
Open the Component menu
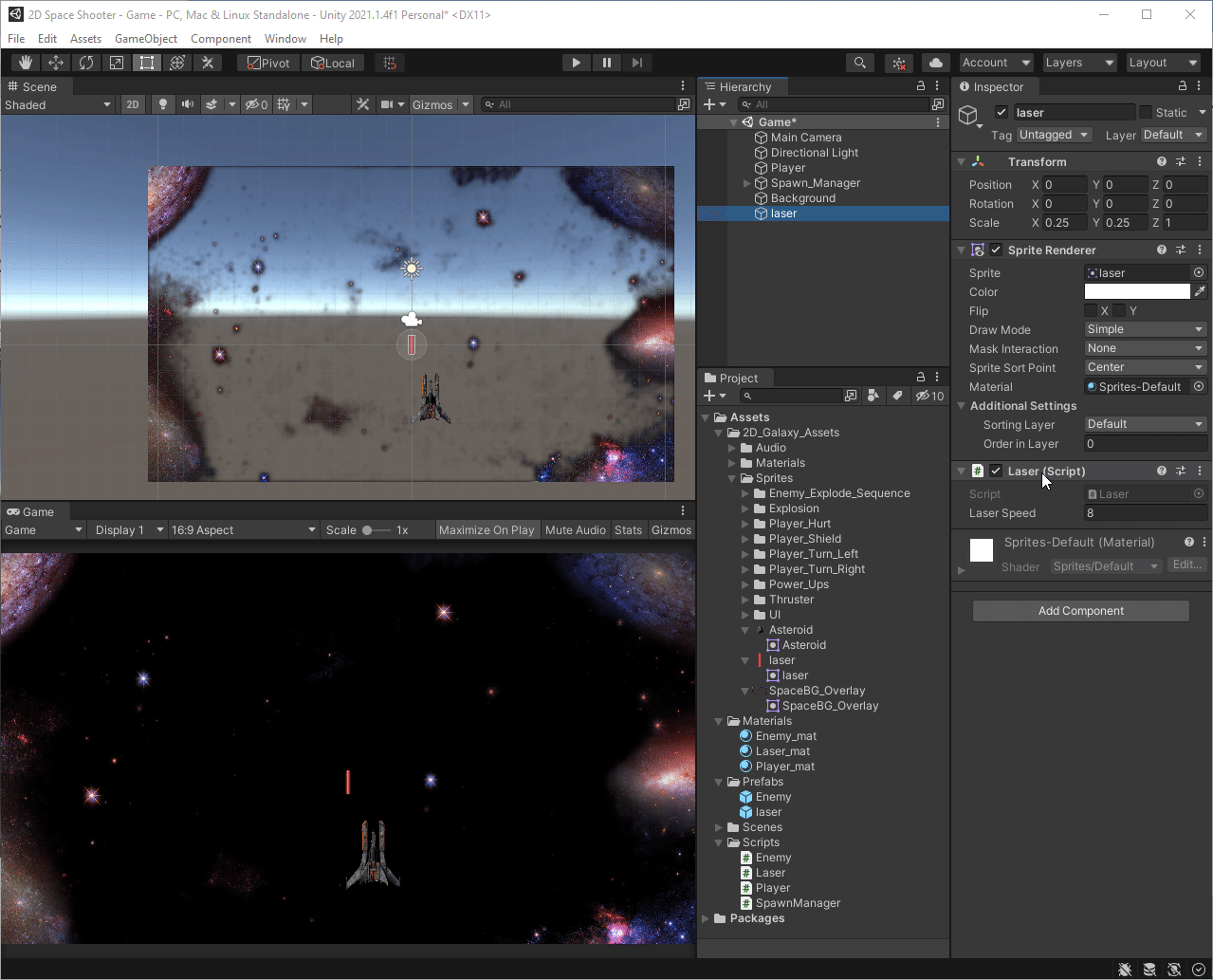[221, 39]
